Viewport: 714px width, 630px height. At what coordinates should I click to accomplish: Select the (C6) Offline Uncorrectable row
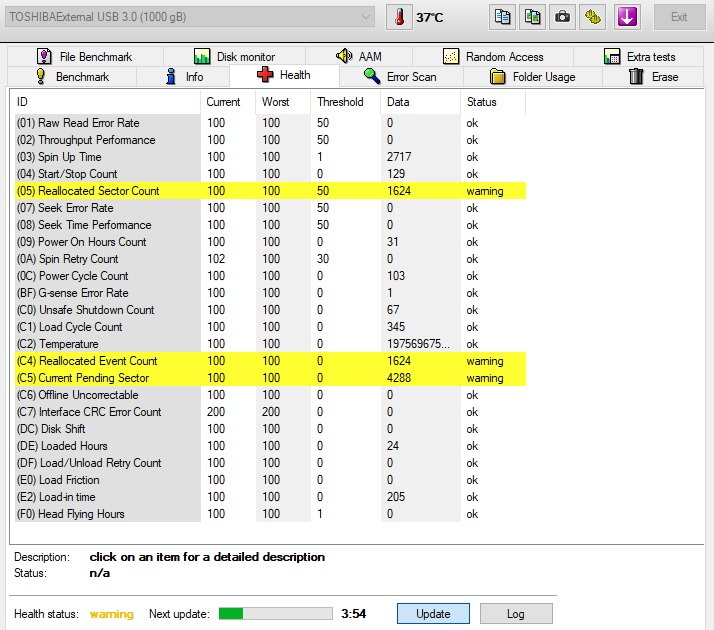[270, 395]
